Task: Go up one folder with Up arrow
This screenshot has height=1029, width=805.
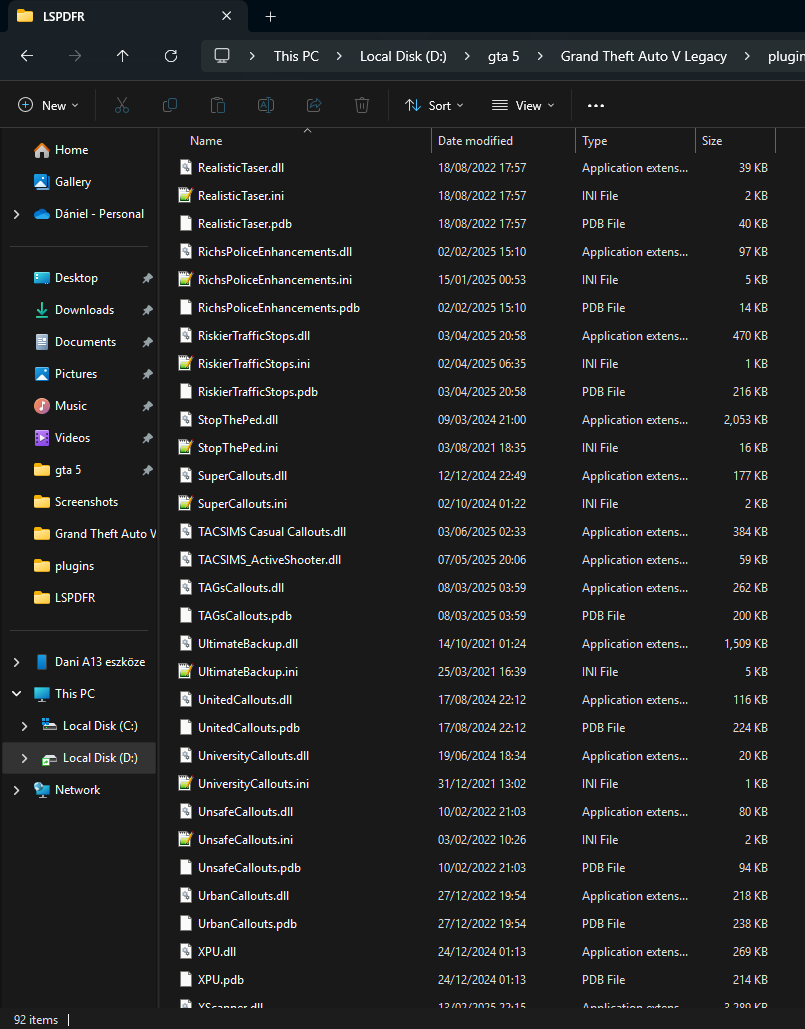Action: (x=123, y=56)
